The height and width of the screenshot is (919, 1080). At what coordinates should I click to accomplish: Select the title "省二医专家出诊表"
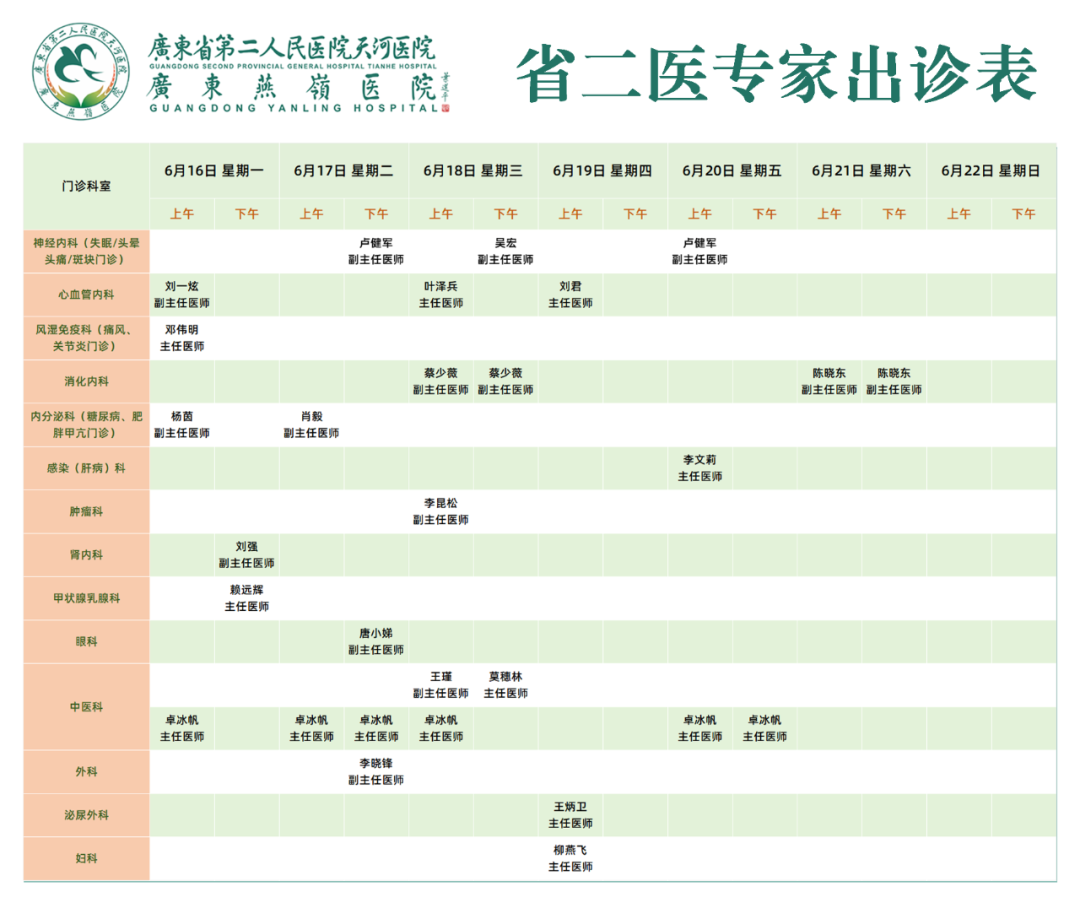tap(776, 74)
